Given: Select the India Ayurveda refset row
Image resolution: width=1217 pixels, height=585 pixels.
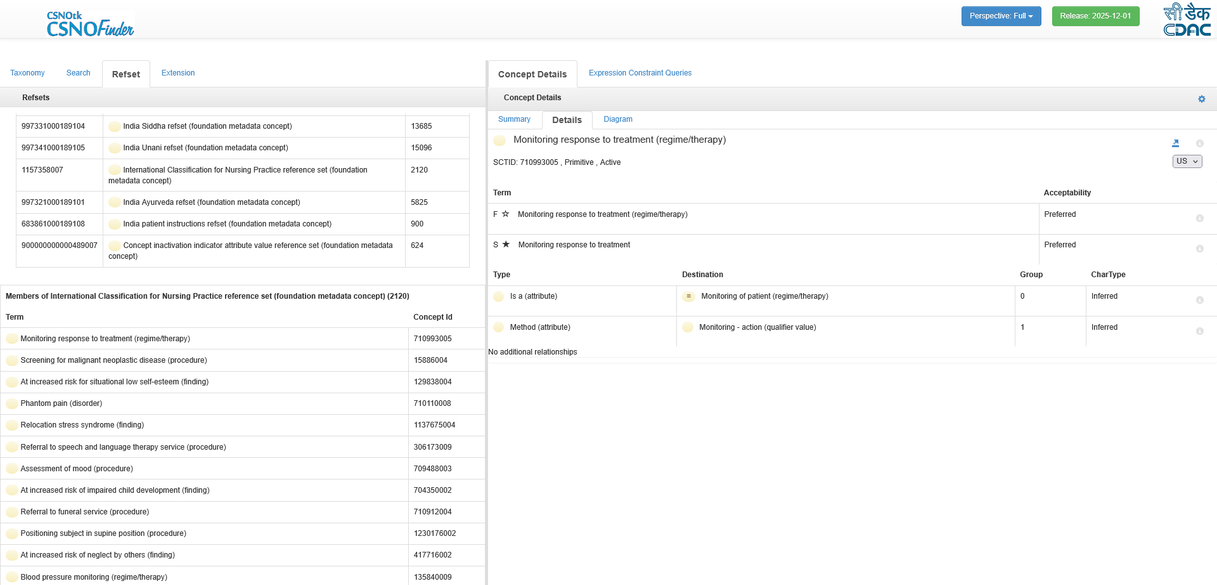Looking at the screenshot, I should pyautogui.click(x=211, y=202).
